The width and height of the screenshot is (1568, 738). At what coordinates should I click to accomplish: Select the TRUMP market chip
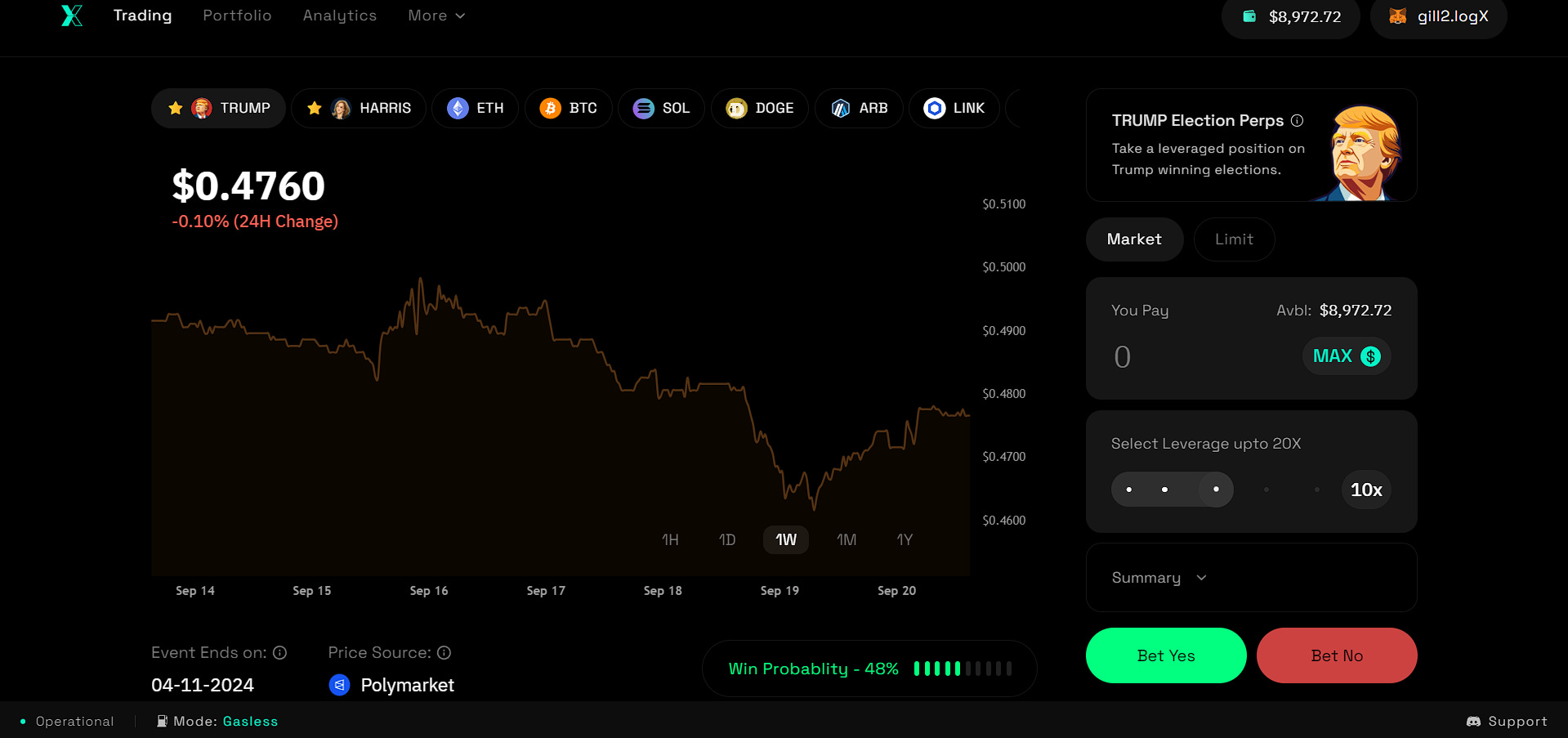[218, 108]
